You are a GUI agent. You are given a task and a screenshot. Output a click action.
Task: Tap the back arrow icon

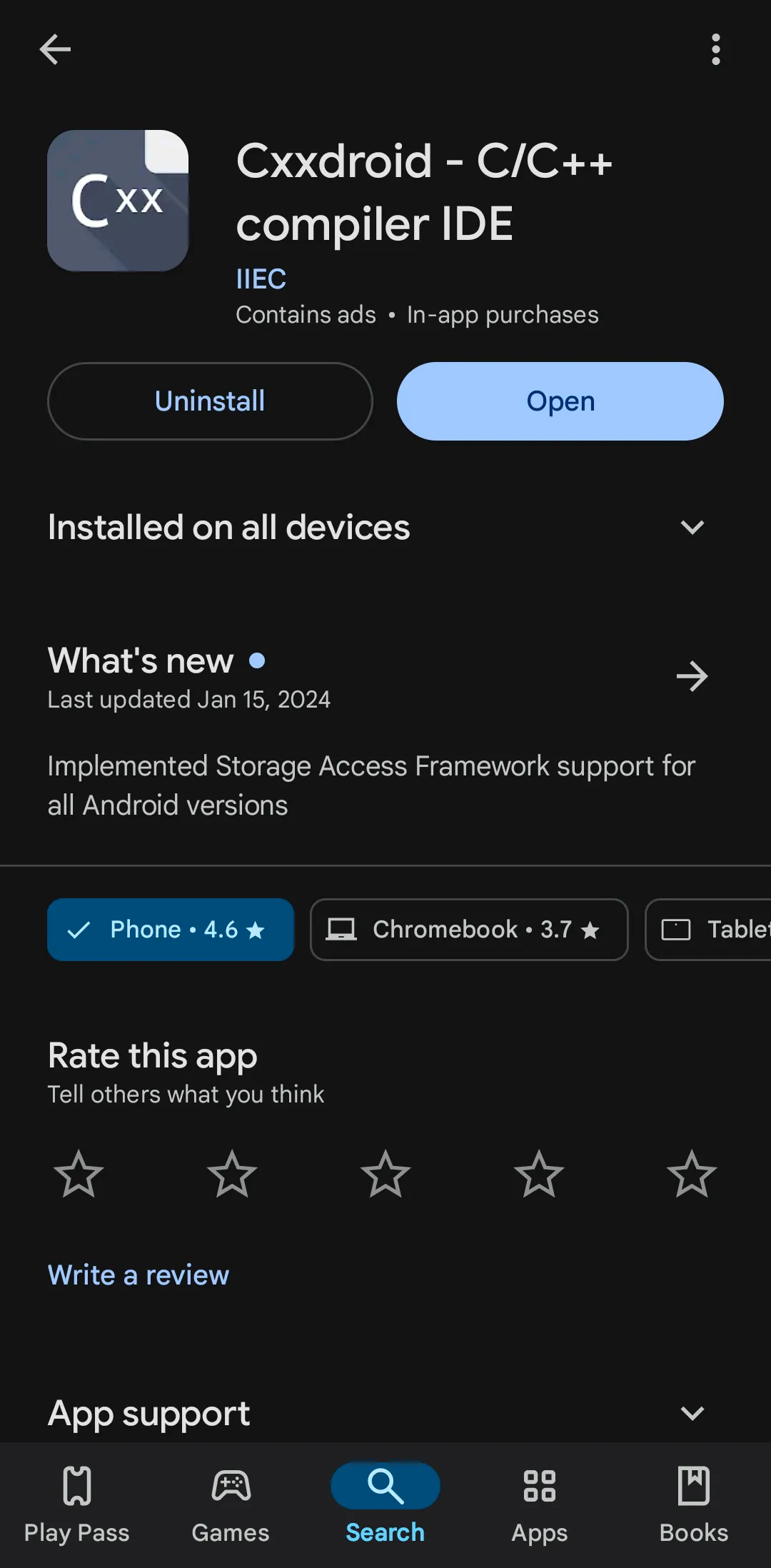click(x=55, y=49)
